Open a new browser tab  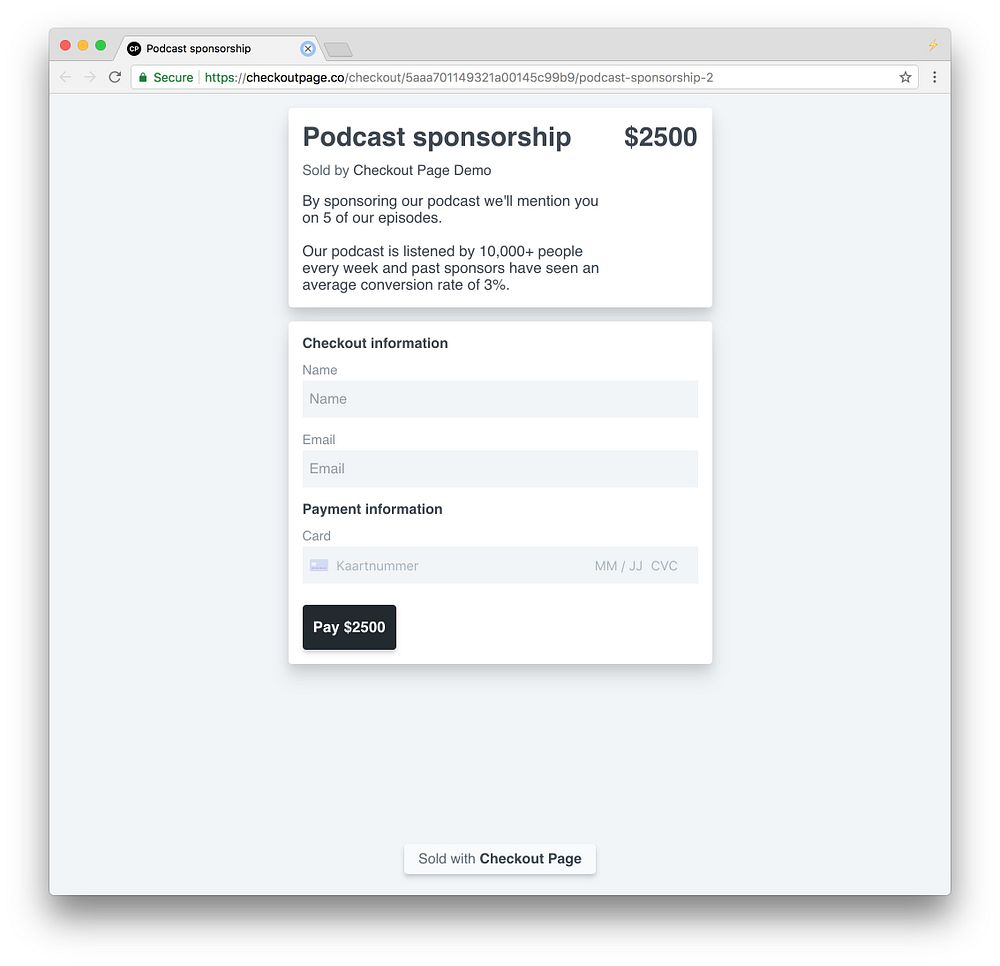(x=338, y=49)
